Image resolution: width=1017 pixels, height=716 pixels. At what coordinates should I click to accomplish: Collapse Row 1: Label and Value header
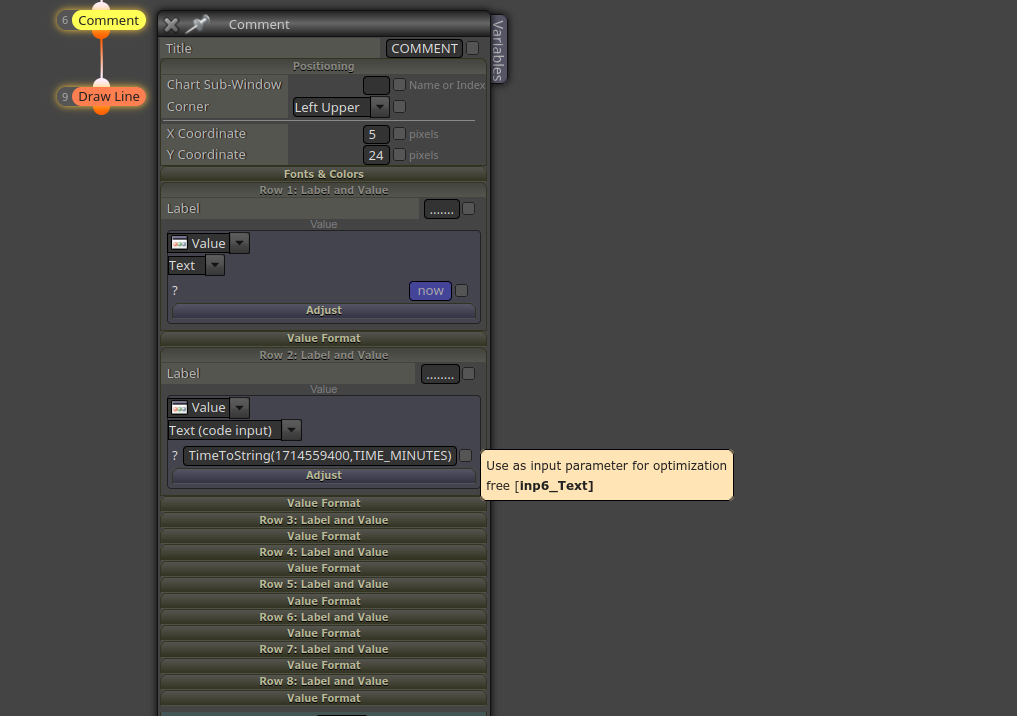[324, 190]
